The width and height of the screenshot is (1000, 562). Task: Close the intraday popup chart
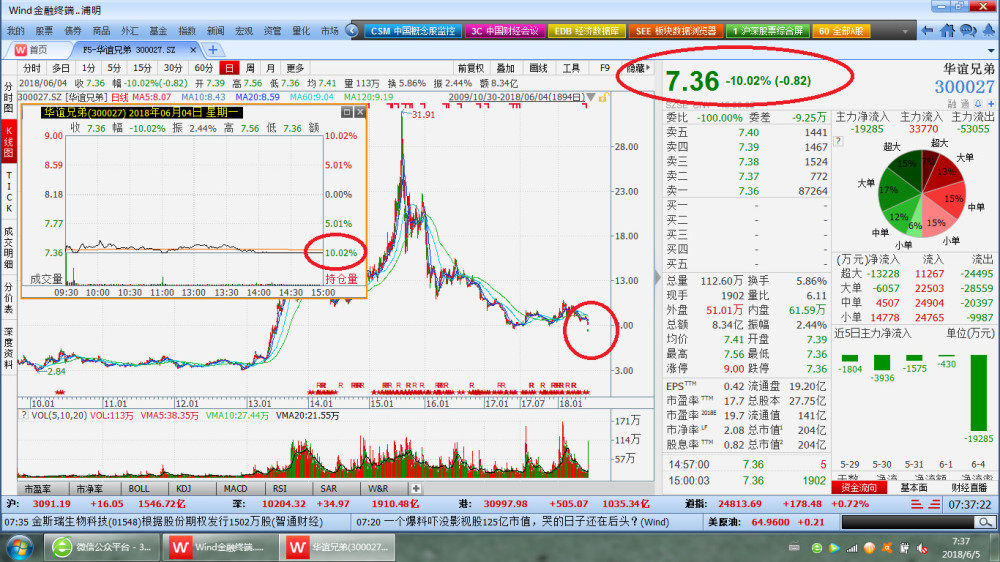tap(360, 112)
